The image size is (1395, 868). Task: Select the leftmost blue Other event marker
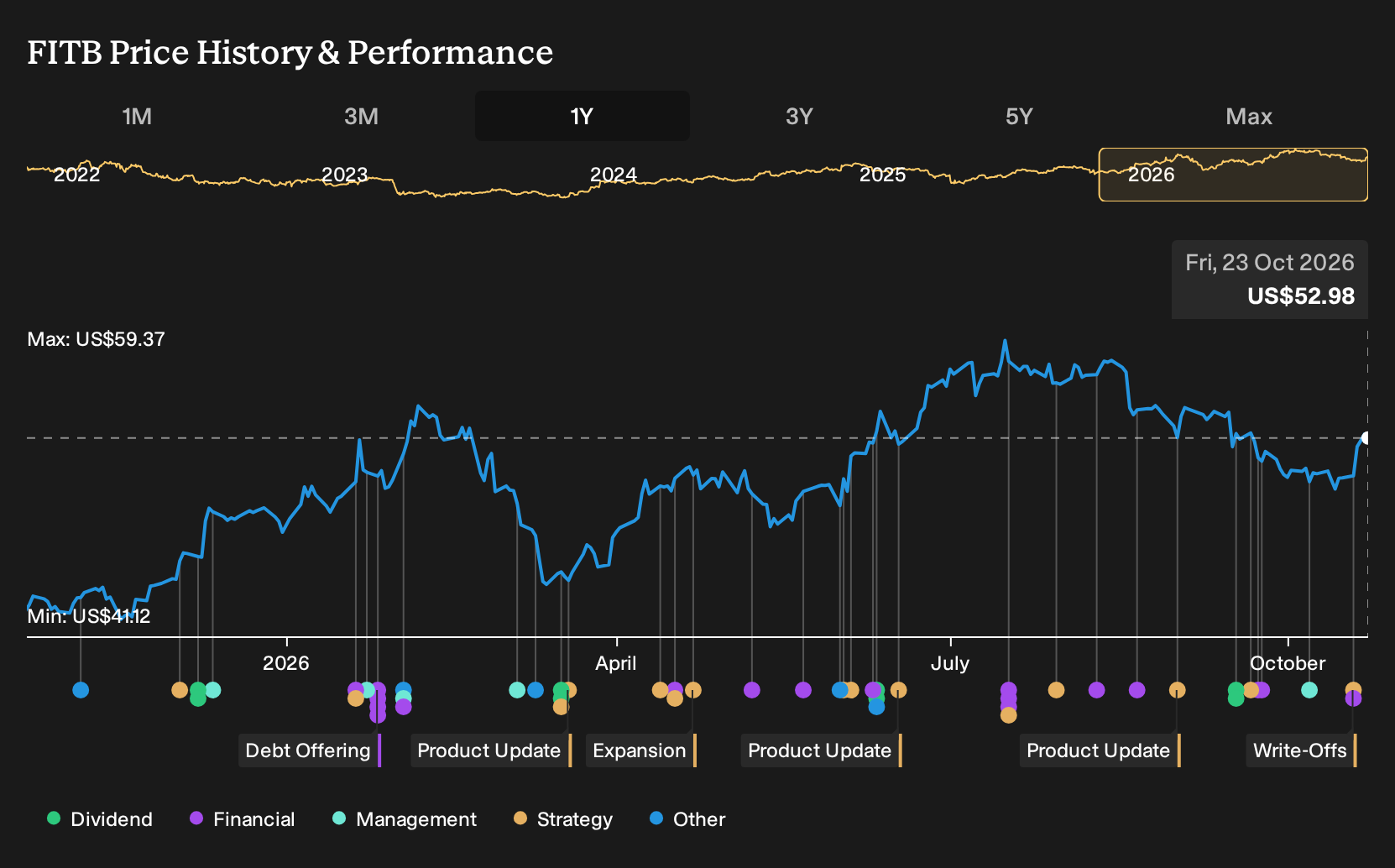(81, 690)
